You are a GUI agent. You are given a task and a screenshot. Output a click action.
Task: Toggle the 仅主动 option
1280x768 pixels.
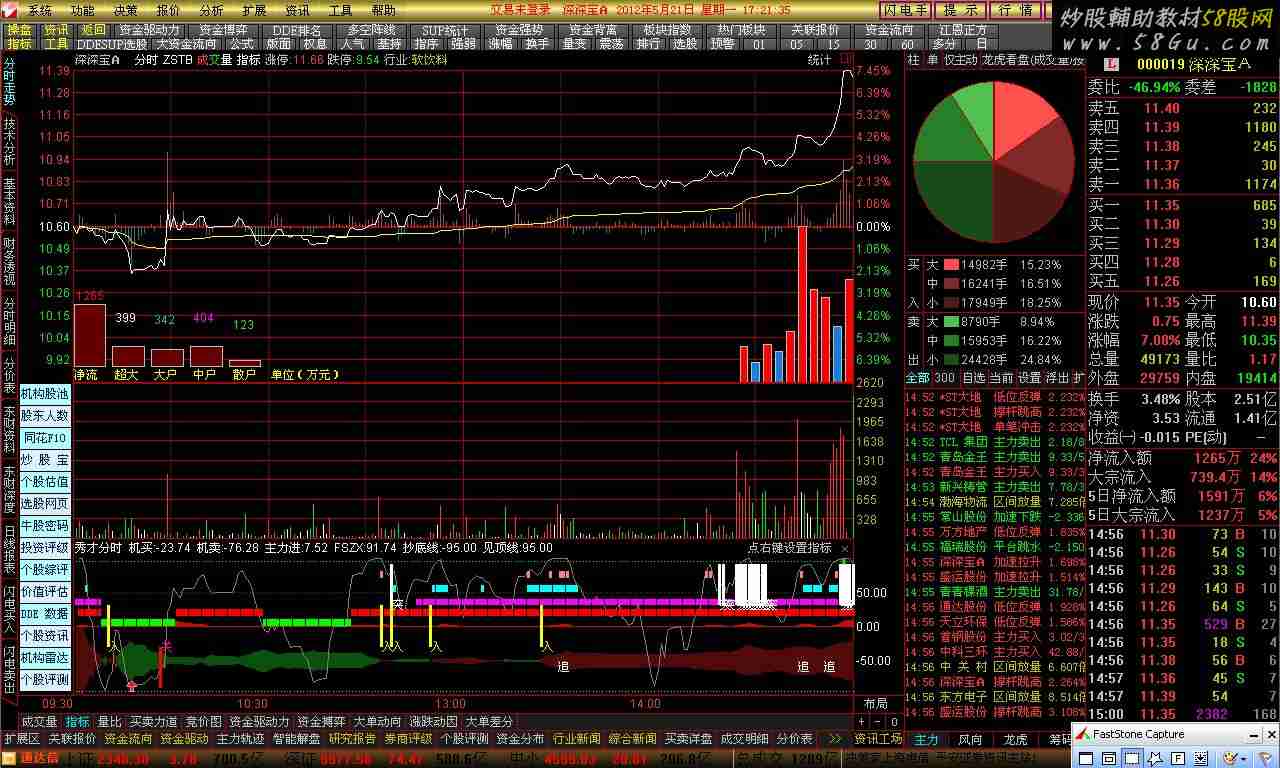coord(960,60)
